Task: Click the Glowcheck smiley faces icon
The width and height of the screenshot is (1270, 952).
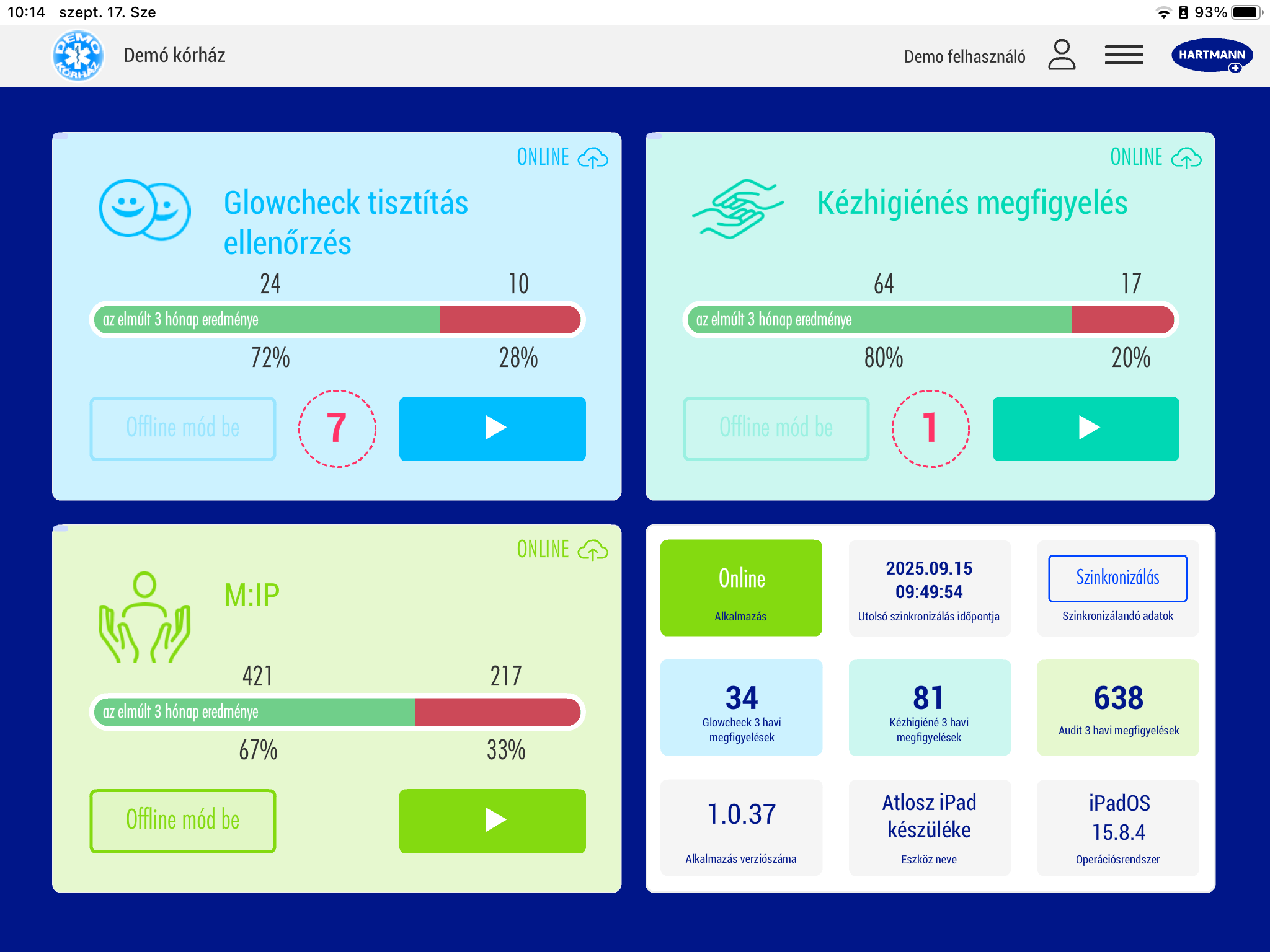Action: click(144, 210)
